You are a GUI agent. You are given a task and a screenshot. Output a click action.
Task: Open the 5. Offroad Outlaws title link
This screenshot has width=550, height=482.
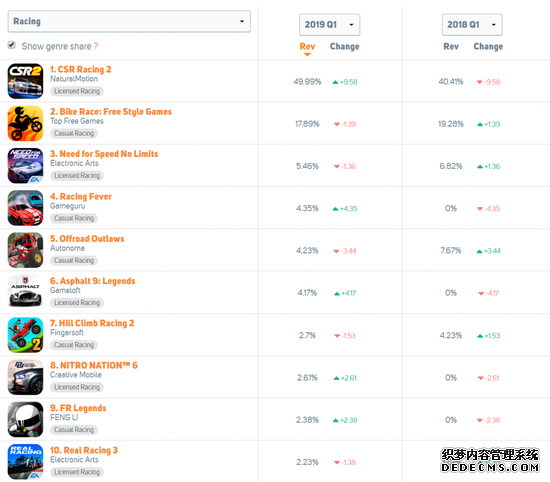pos(87,239)
